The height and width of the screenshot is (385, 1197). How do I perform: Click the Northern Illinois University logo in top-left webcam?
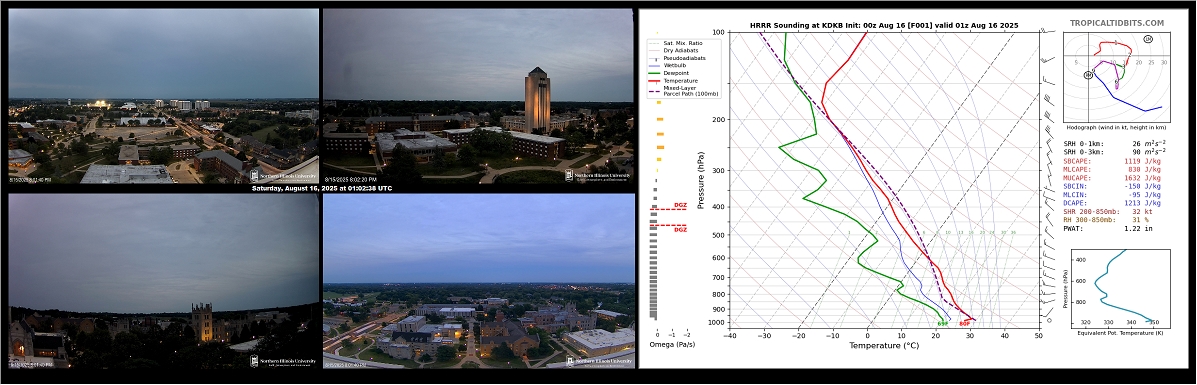[284, 175]
